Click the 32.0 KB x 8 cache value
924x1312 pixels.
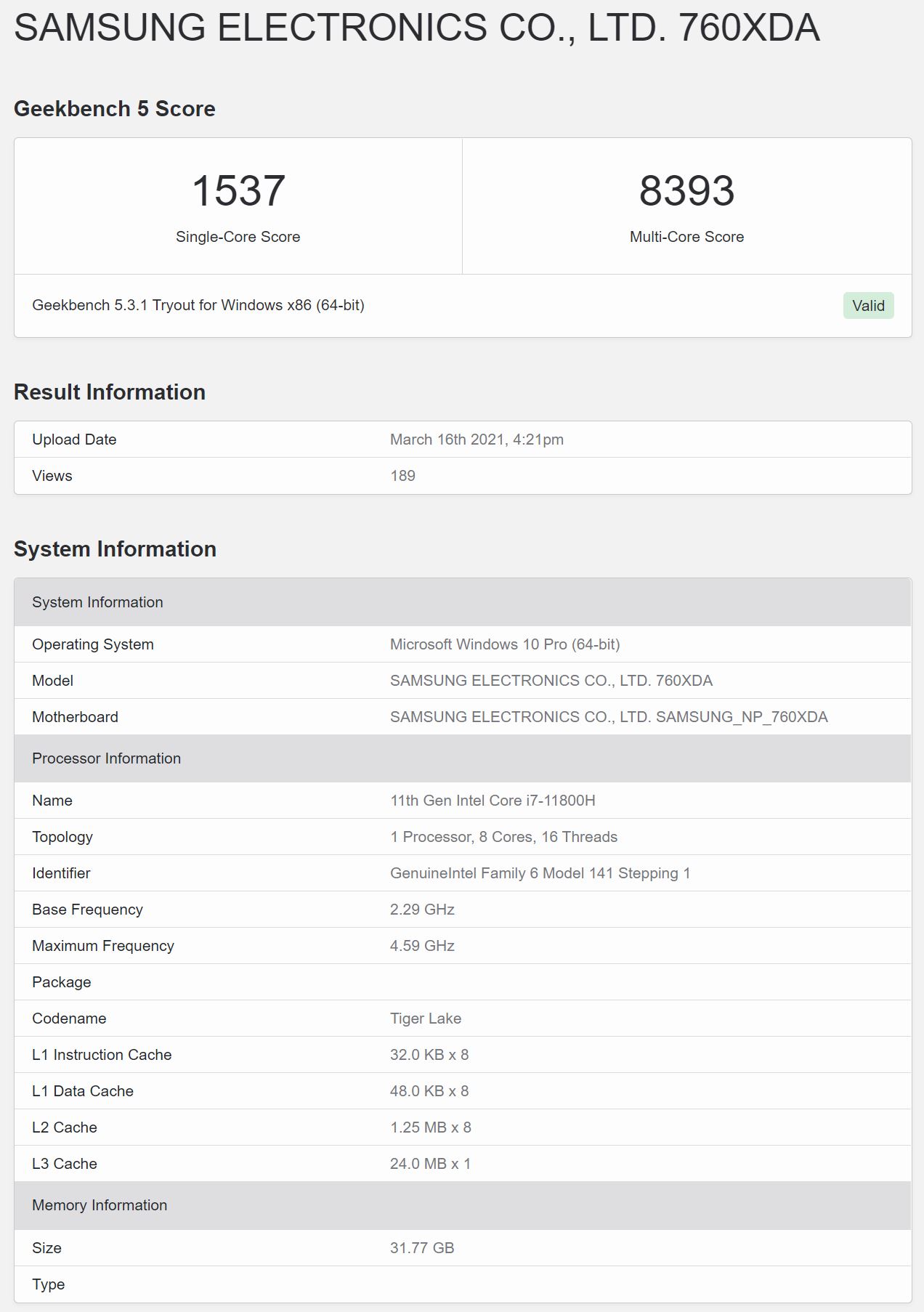[x=429, y=1055]
